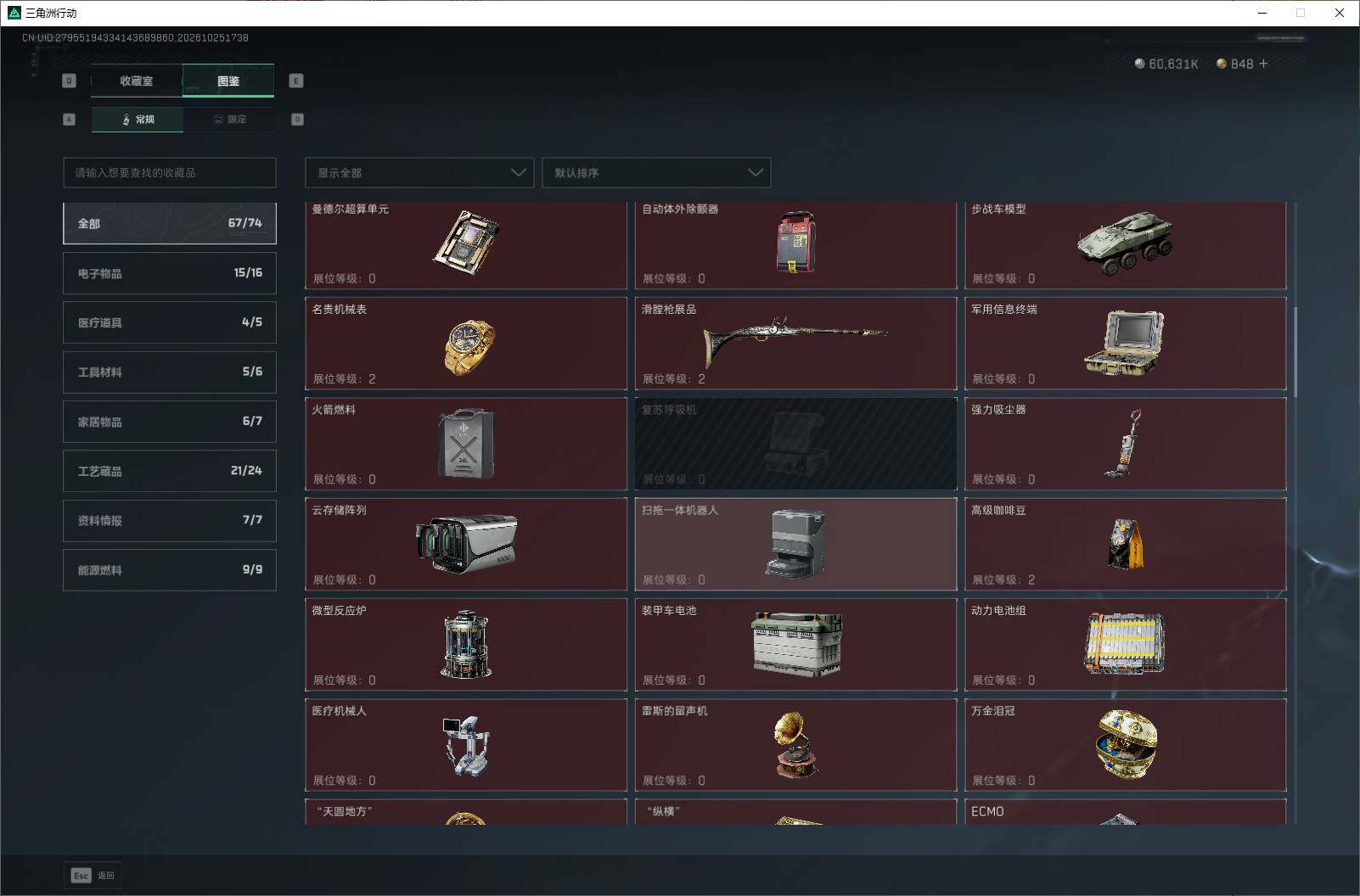The height and width of the screenshot is (896, 1360).
Task: Click the collection list vertical scrollbar
Action: [1295, 352]
